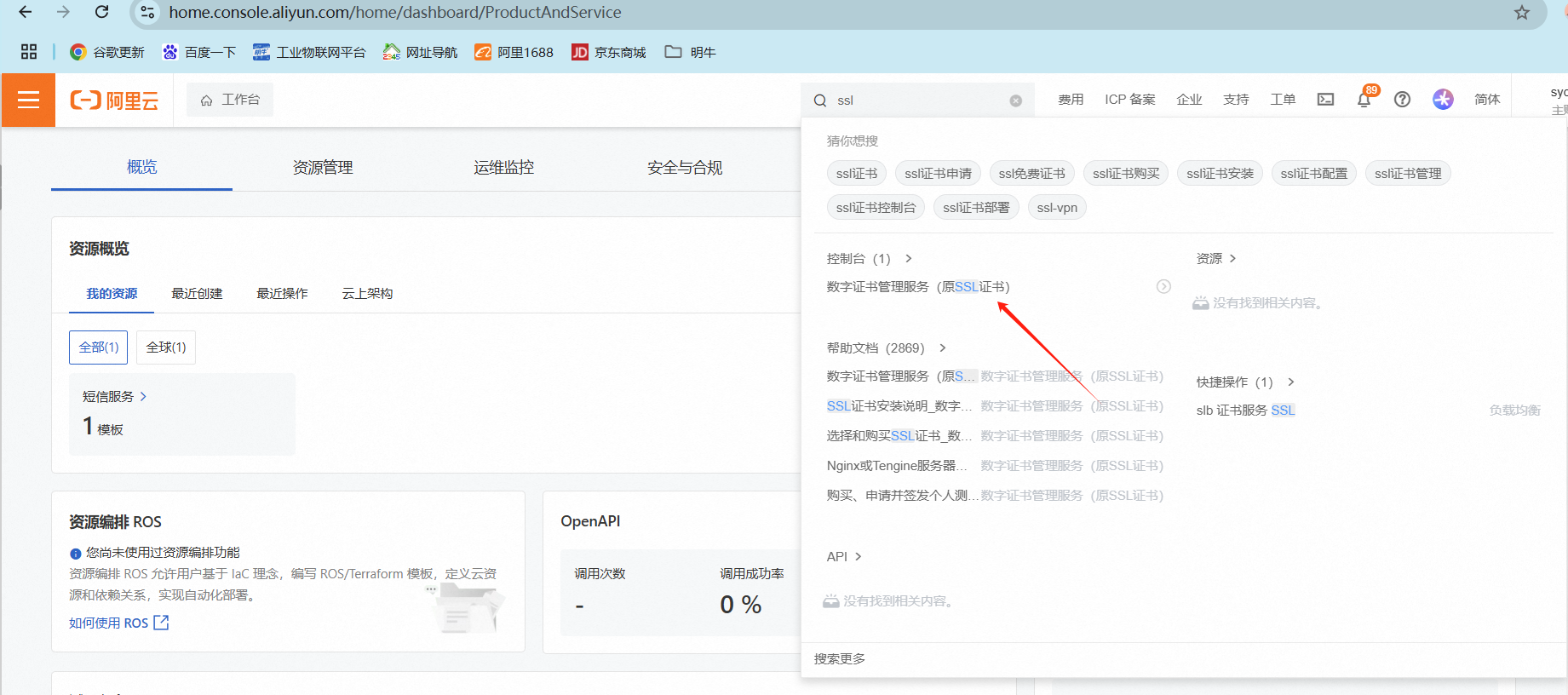Select the 最近创建 sub-tab
The image size is (1568, 695).
click(197, 293)
